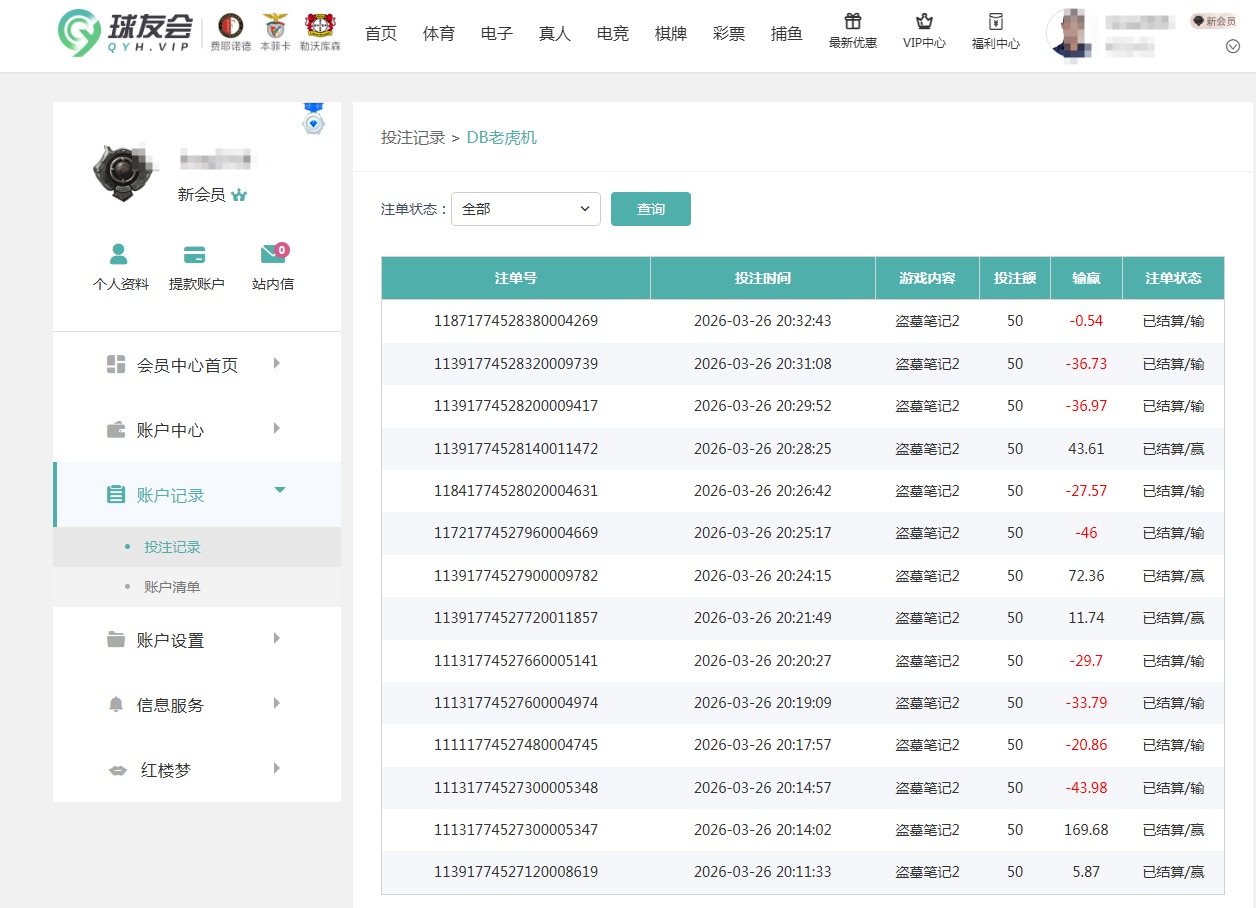1256x908 pixels.
Task: Switch to the 体育 navigation tab
Action: 438,32
